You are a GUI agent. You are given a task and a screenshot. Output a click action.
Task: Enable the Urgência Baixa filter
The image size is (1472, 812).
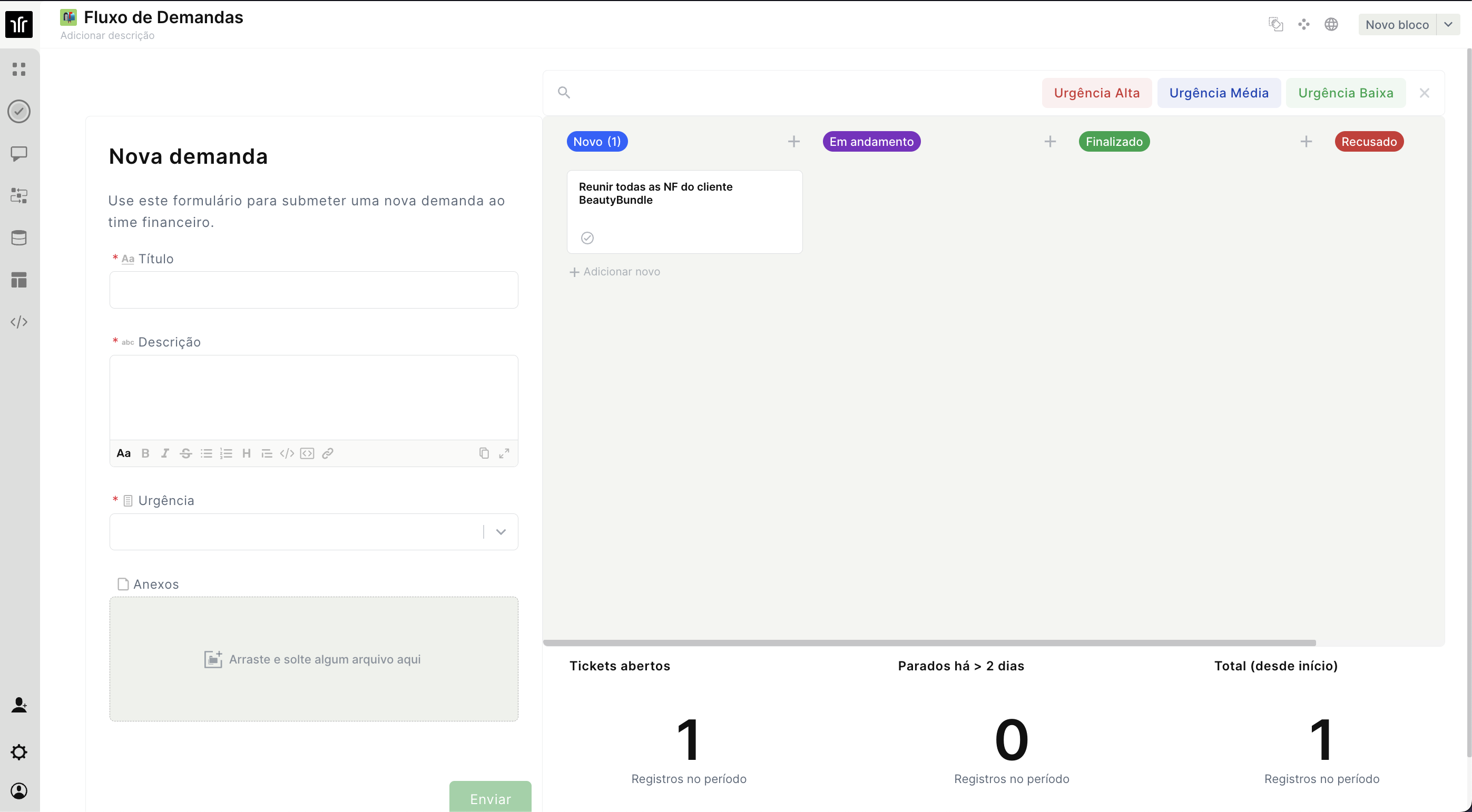1345,93
